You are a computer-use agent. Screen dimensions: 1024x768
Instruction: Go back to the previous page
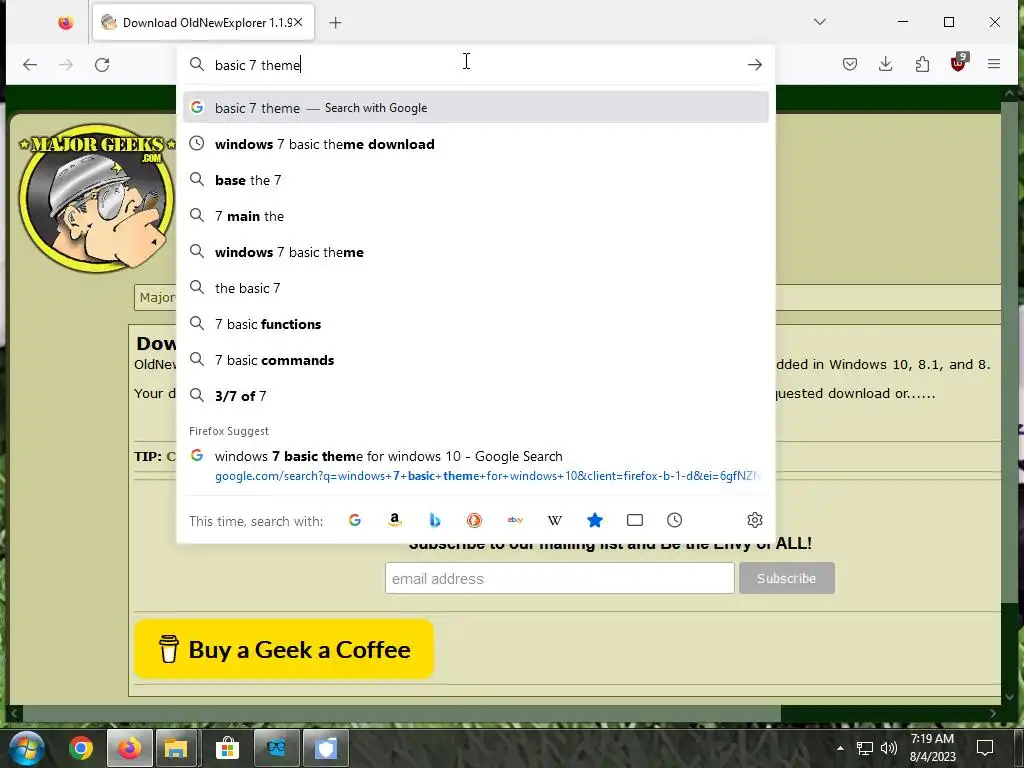(x=30, y=65)
